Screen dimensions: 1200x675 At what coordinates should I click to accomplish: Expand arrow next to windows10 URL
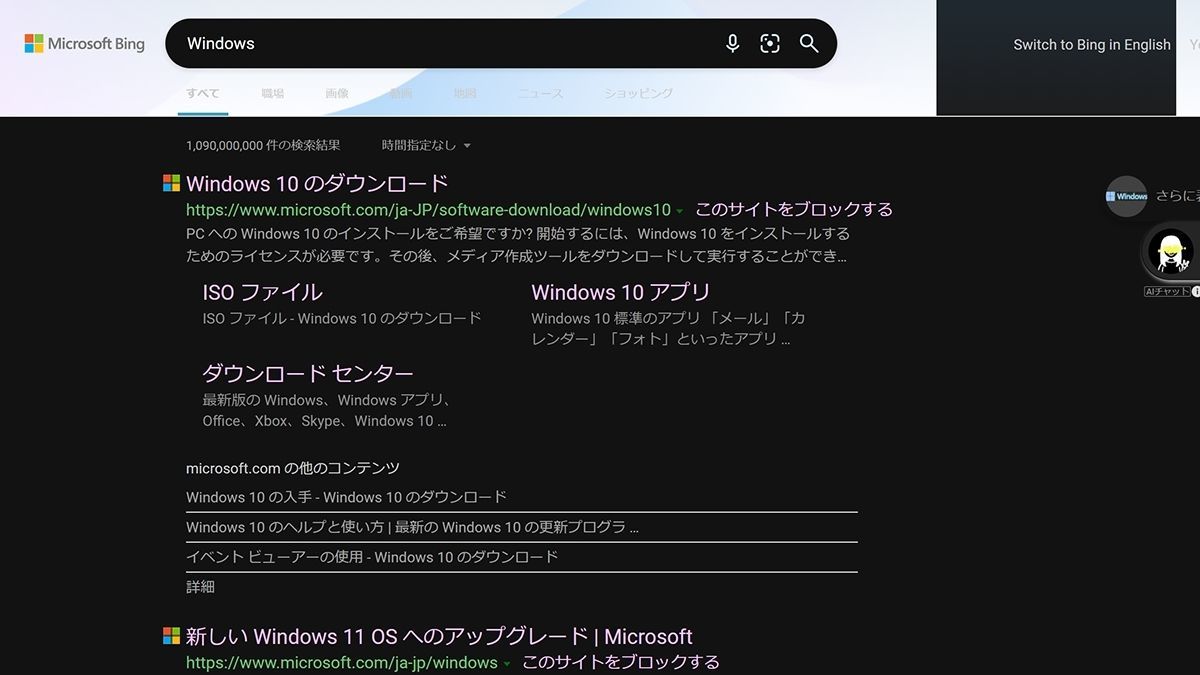pyautogui.click(x=680, y=211)
